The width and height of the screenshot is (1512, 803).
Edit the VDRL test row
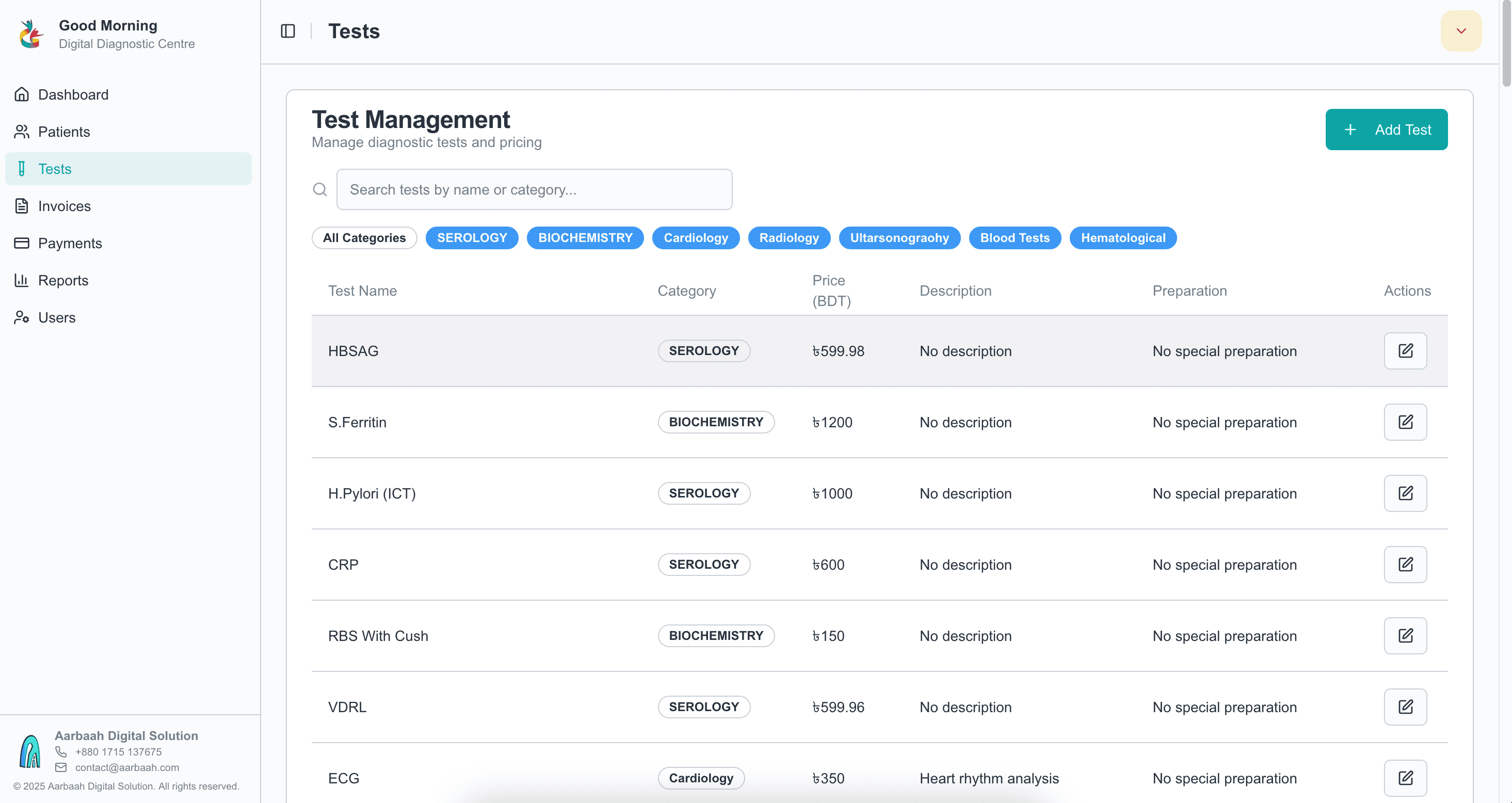1405,706
